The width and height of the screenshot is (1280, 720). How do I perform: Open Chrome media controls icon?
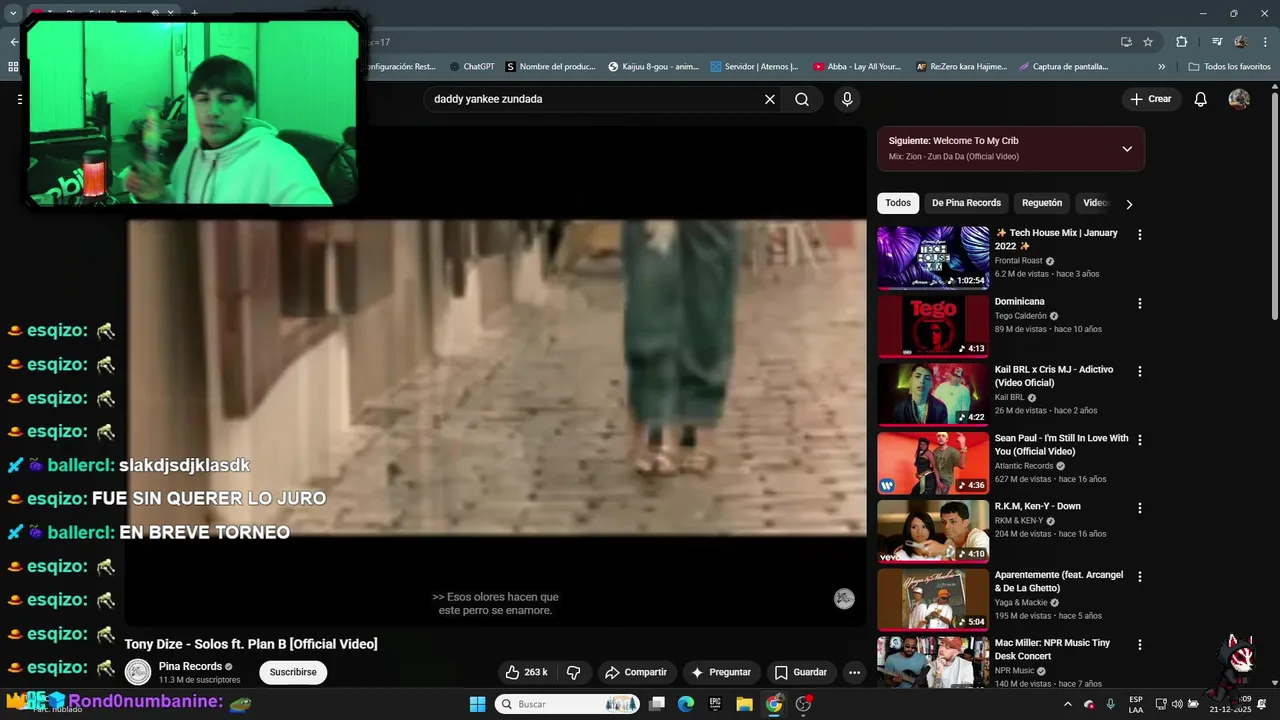(1217, 42)
